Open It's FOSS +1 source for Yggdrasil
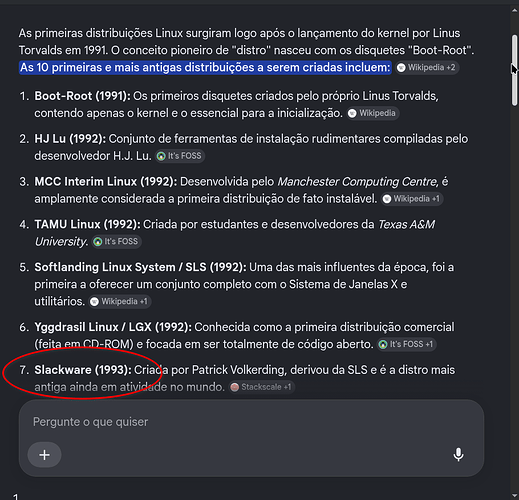Viewport: 519px width, 500px height. tap(406, 344)
